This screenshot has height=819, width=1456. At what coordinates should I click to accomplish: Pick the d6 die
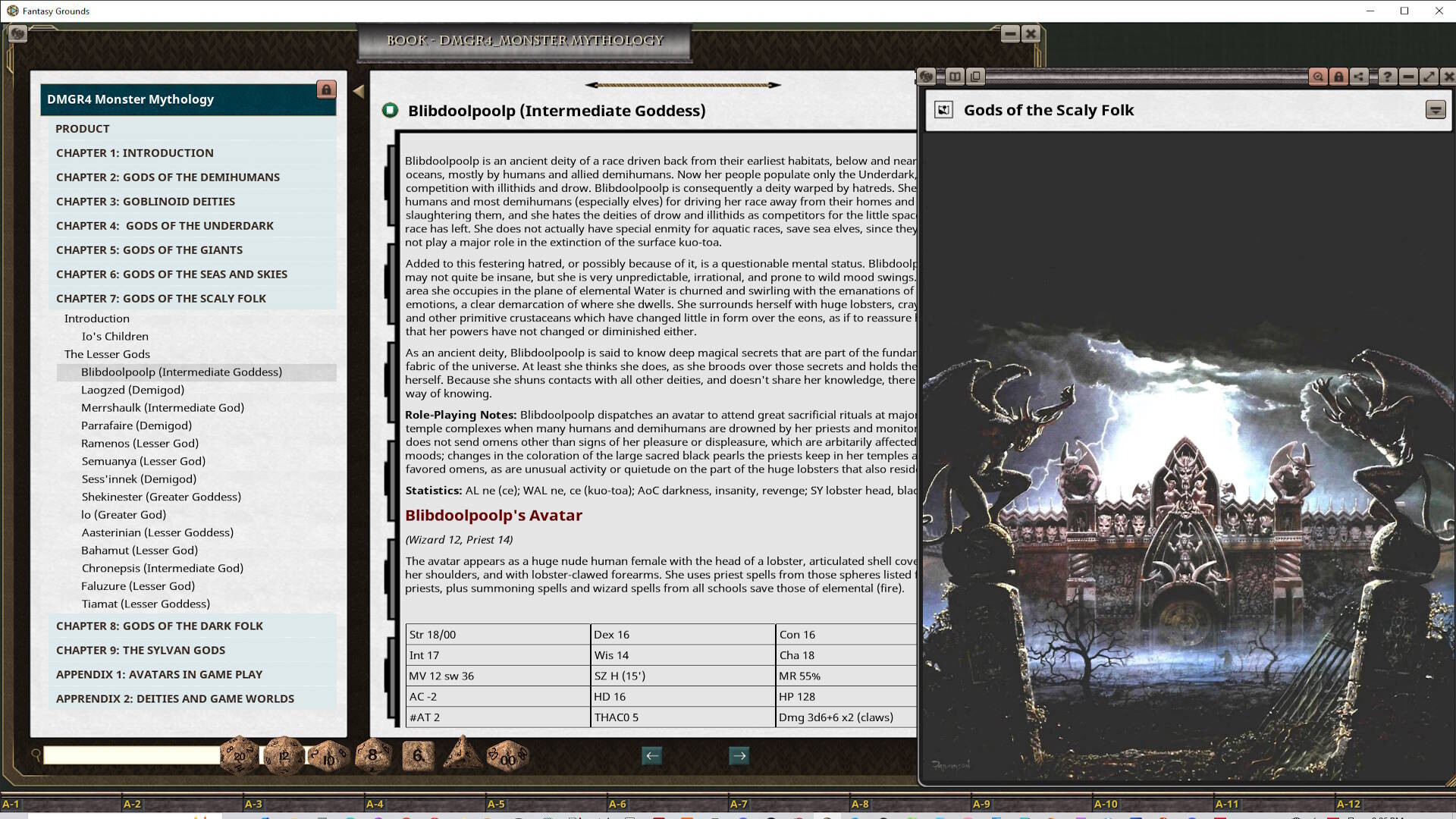click(x=418, y=755)
